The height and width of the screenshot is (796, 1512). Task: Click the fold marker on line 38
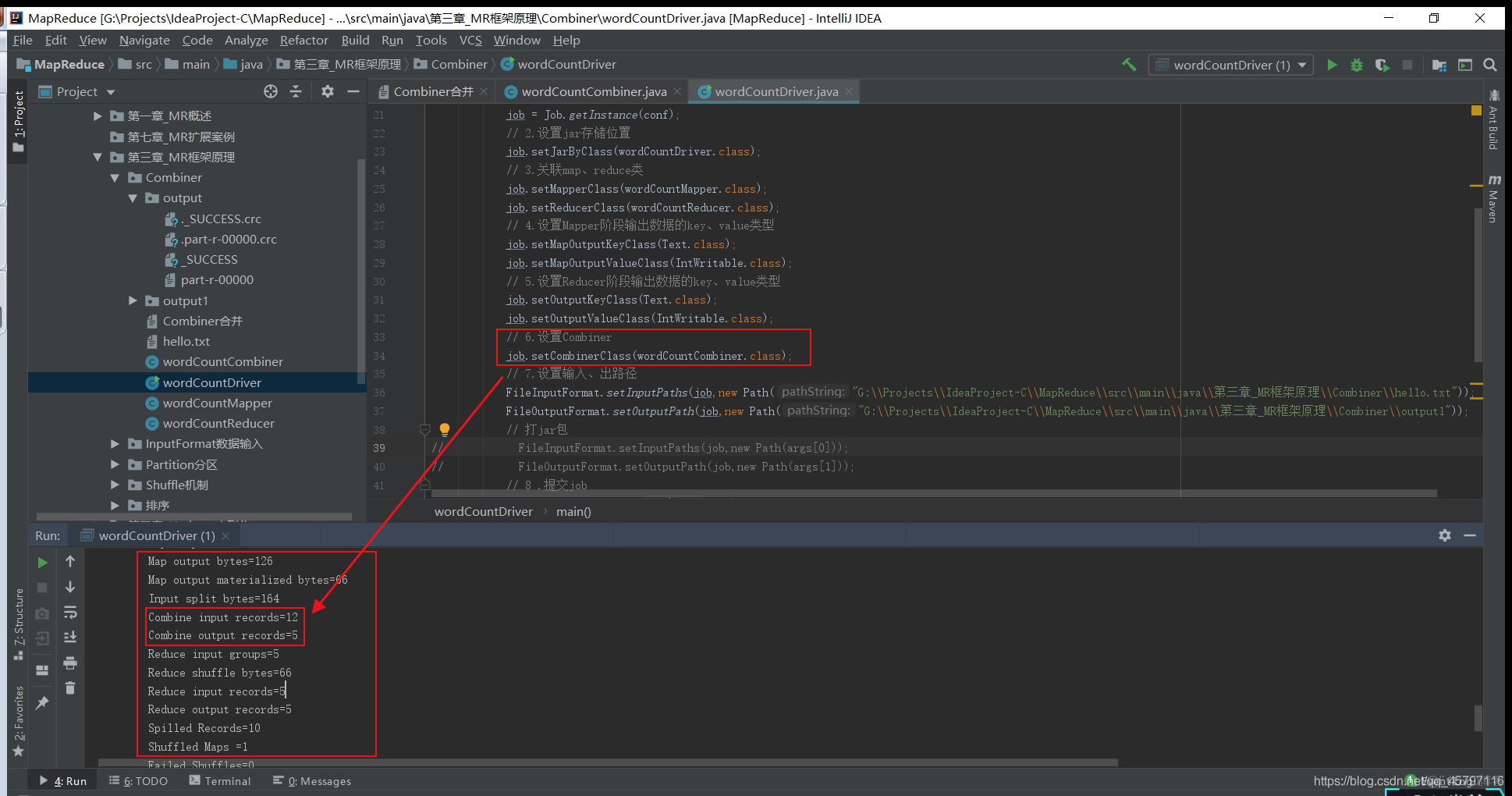coord(425,429)
